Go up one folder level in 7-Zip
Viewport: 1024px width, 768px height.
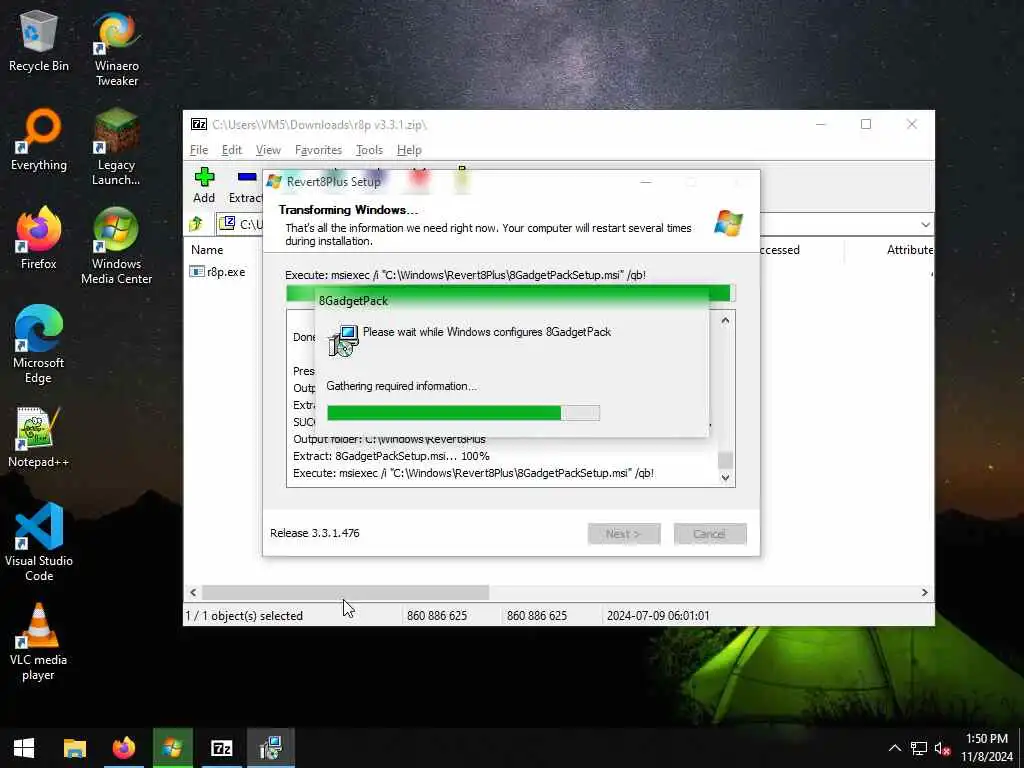(196, 224)
